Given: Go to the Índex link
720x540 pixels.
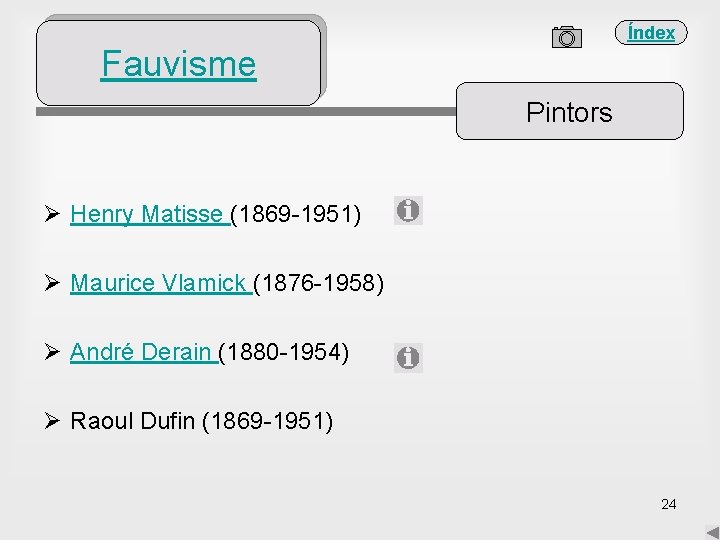Looking at the screenshot, I should (x=651, y=33).
